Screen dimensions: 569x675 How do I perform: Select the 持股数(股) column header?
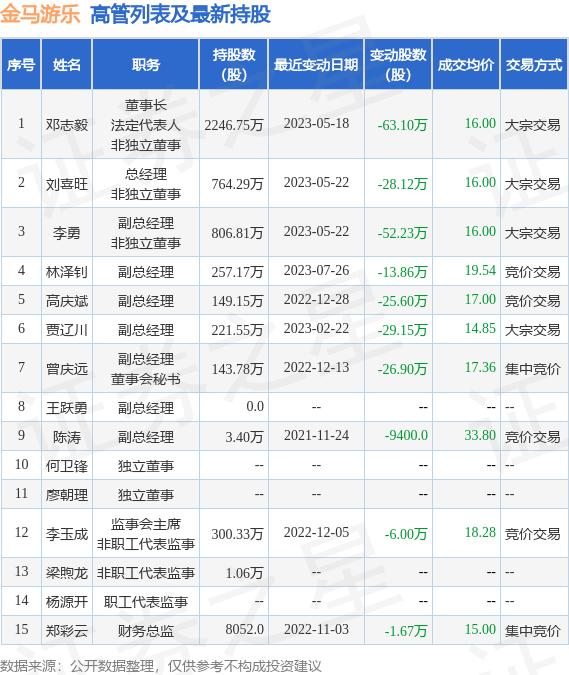coord(234,65)
